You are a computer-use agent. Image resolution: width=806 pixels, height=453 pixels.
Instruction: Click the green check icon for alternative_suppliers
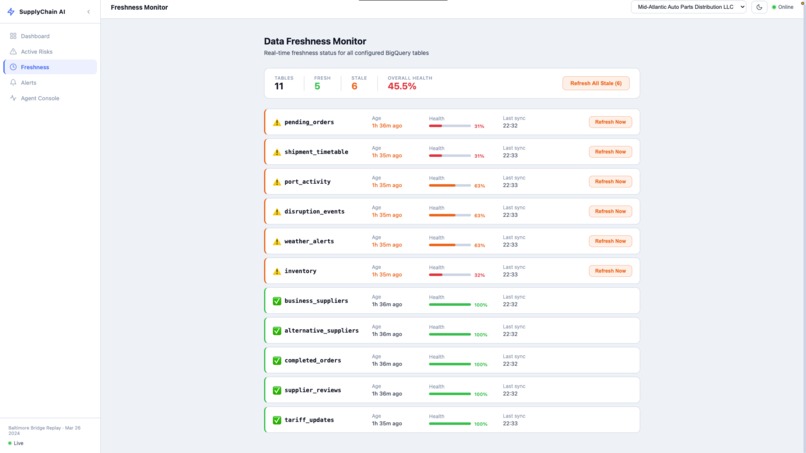point(277,331)
